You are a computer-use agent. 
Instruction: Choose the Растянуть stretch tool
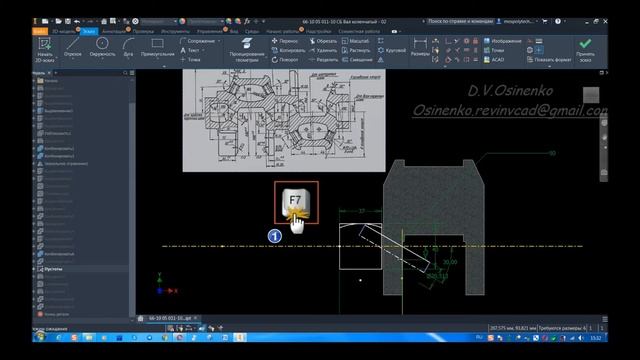tap(356, 50)
